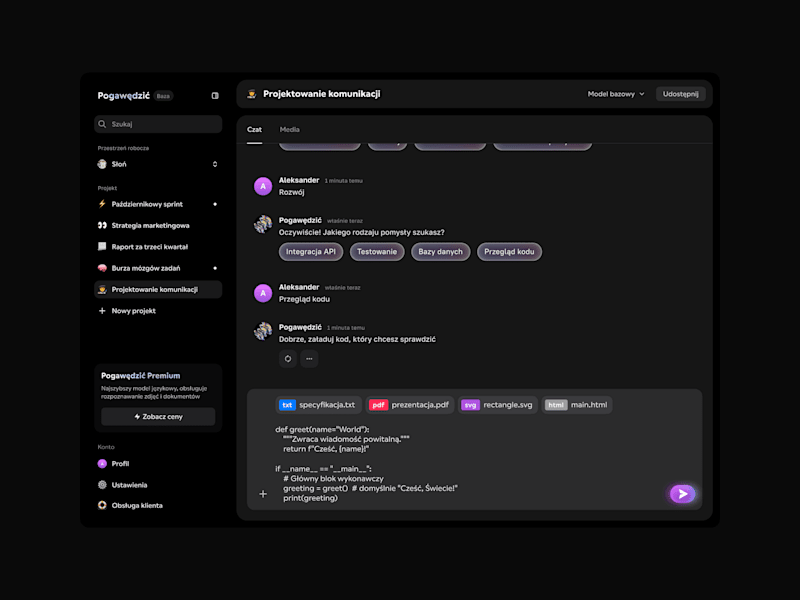Screen dimensions: 800x600
Task: Click the message text 'Rozwój'
Action: pyautogui.click(x=291, y=192)
